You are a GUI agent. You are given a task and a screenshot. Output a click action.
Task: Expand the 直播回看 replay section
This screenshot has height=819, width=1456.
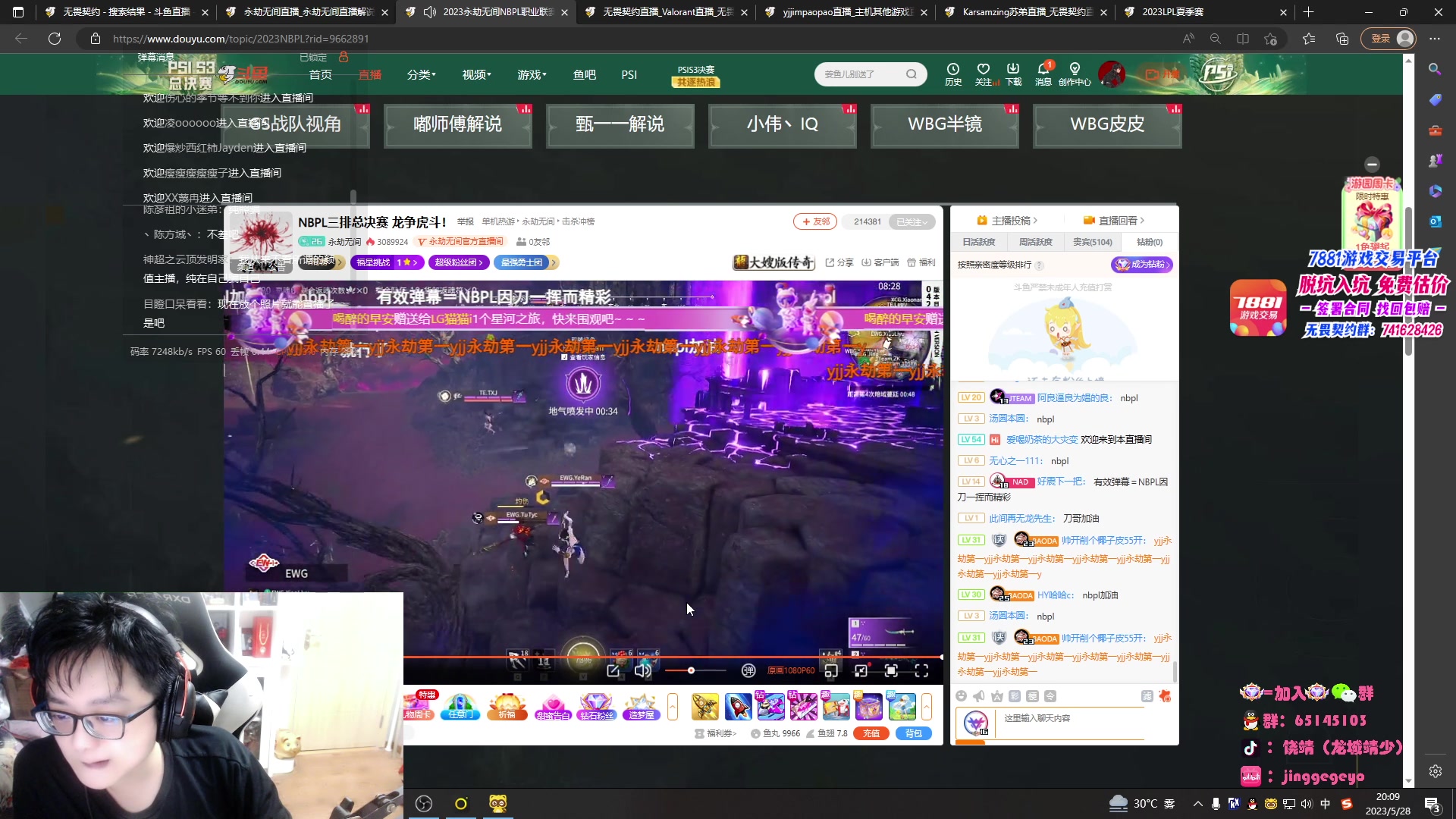(x=1114, y=221)
